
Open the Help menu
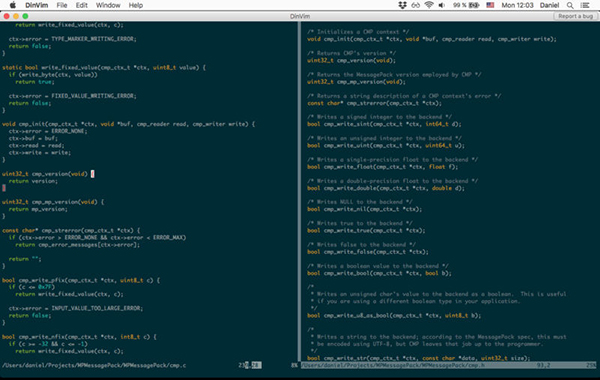pyautogui.click(x=135, y=5)
